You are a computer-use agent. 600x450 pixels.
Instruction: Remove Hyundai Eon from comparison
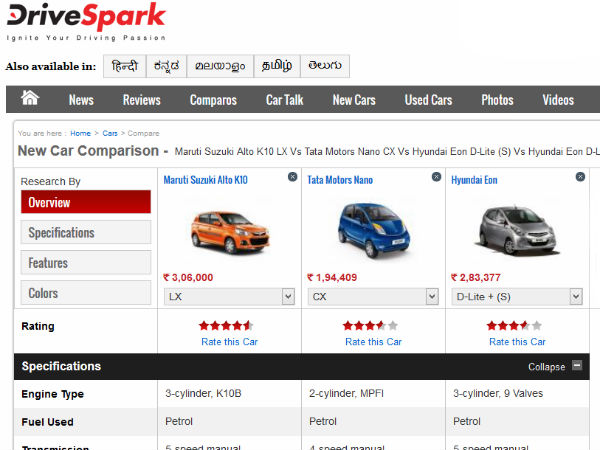tap(580, 176)
